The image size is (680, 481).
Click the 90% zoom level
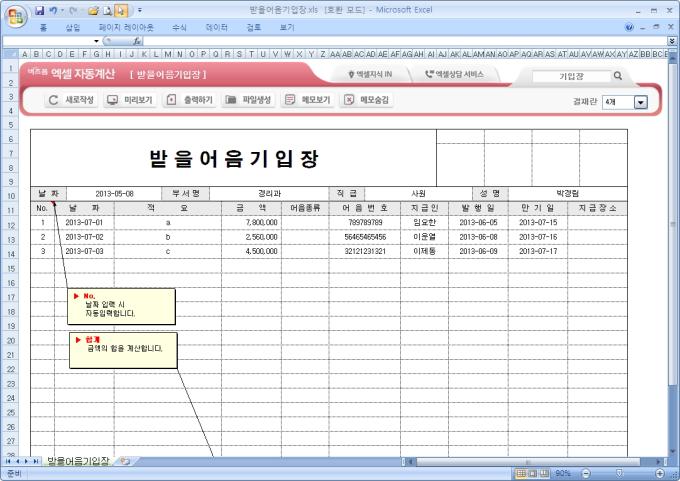pyautogui.click(x=563, y=473)
